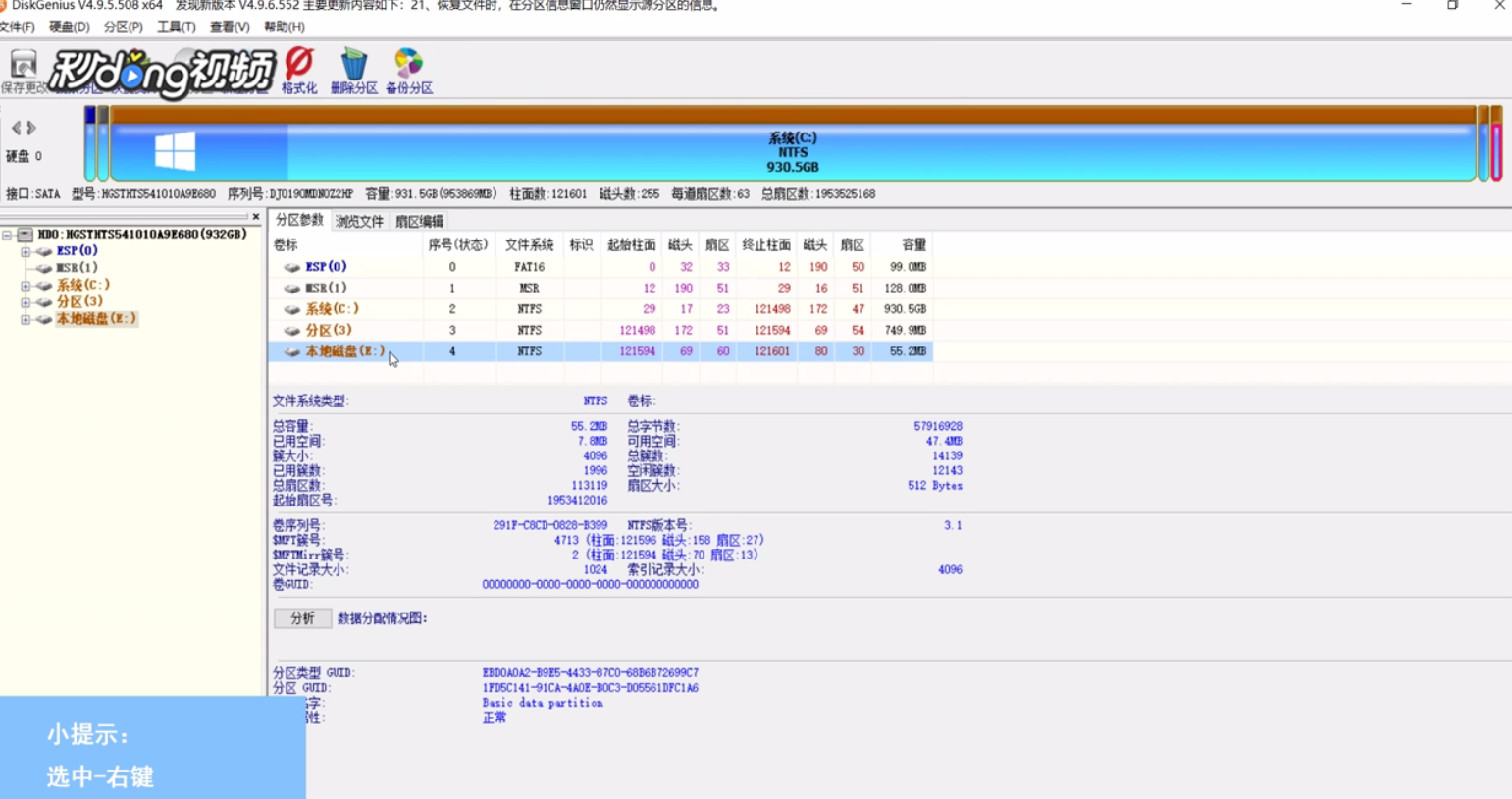This screenshot has width=1512, height=799.
Task: Select 本地磁盘(E:) in the disk tree
Action: [x=95, y=319]
